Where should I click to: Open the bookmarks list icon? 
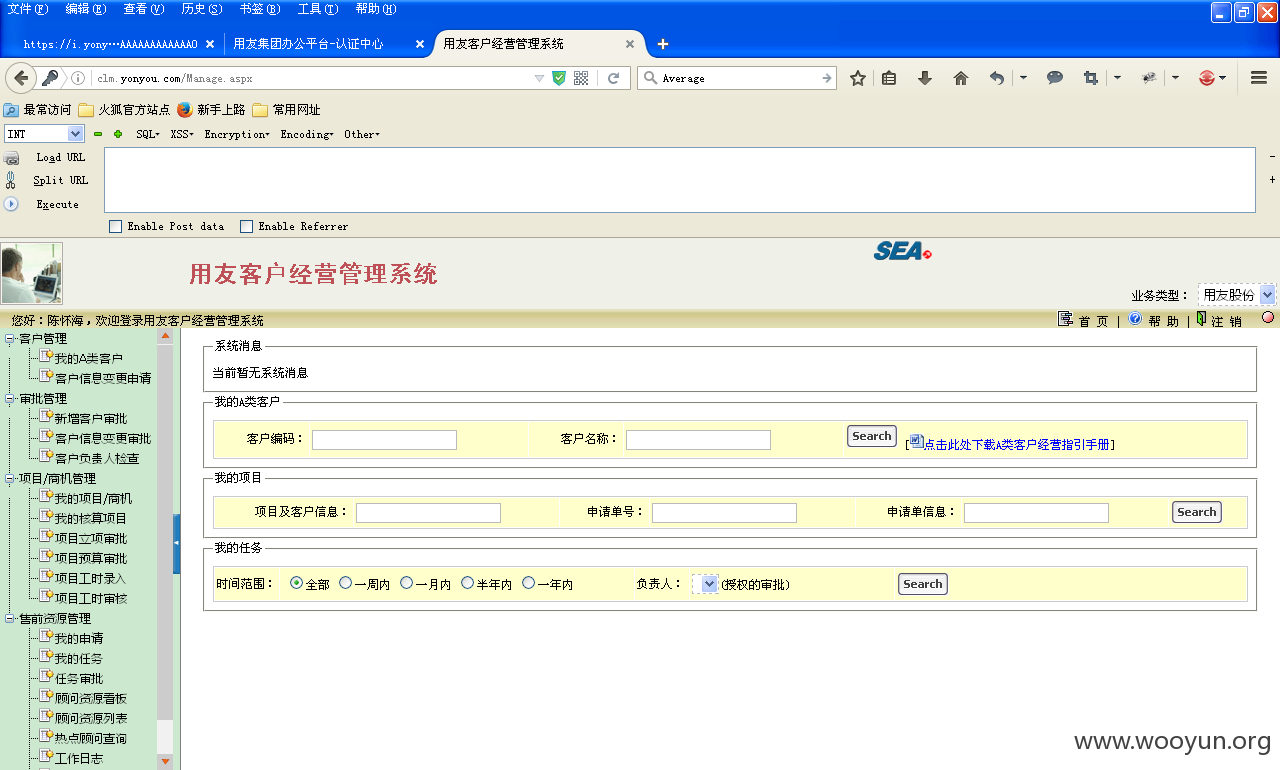[x=889, y=78]
